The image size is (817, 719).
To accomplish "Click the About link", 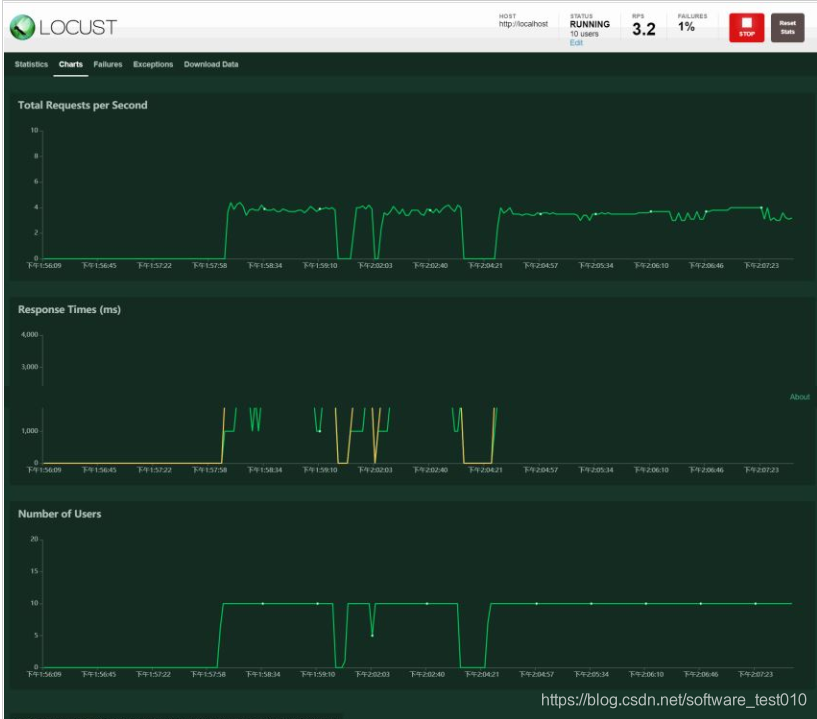I will pos(799,397).
